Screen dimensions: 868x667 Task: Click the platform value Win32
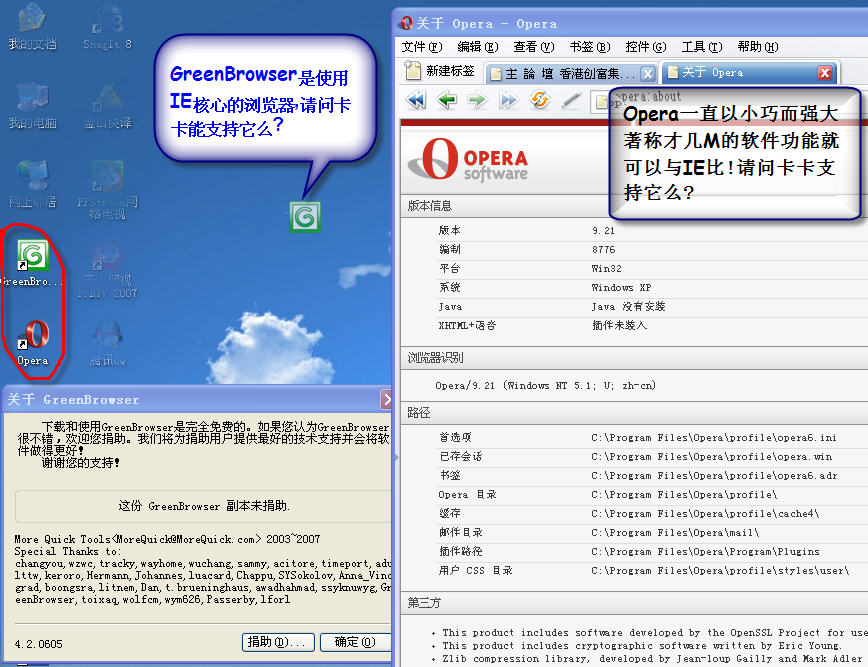[606, 268]
